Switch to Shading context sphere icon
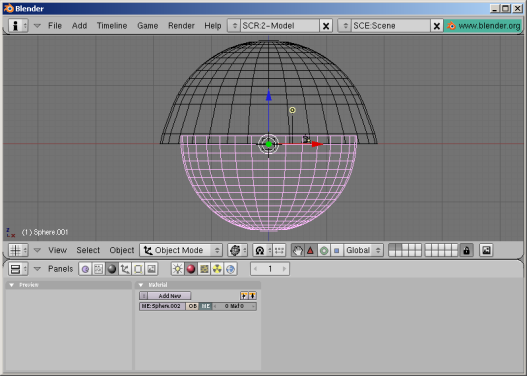Screen dimensions: 527x376 coord(112,269)
